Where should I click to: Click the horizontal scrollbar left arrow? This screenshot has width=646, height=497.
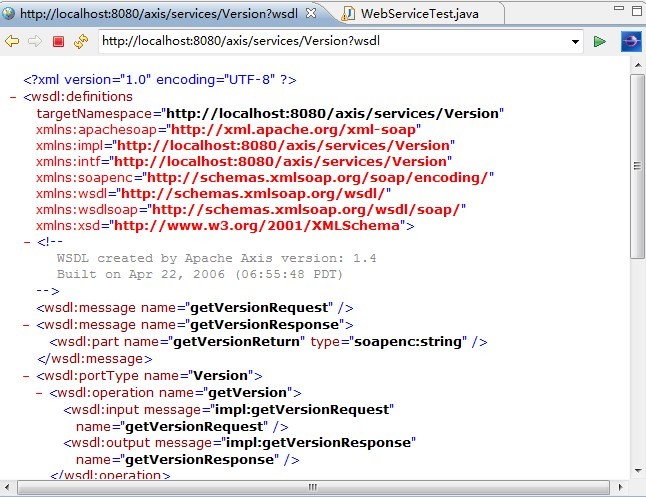7,488
